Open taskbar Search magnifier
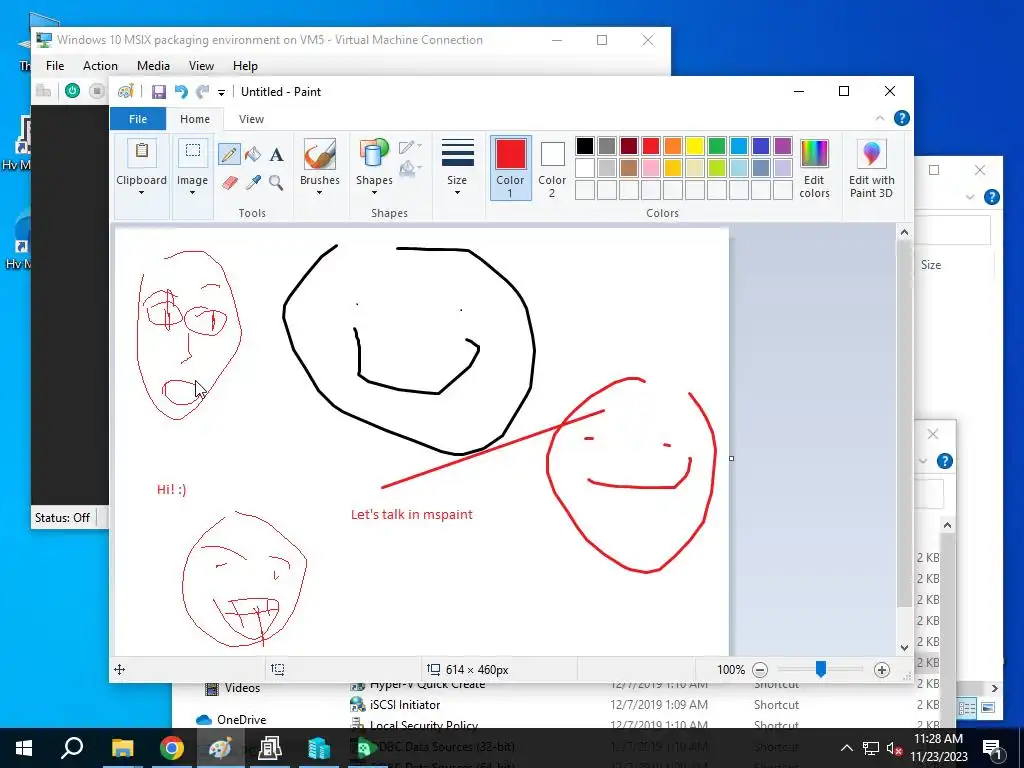 click(72, 747)
